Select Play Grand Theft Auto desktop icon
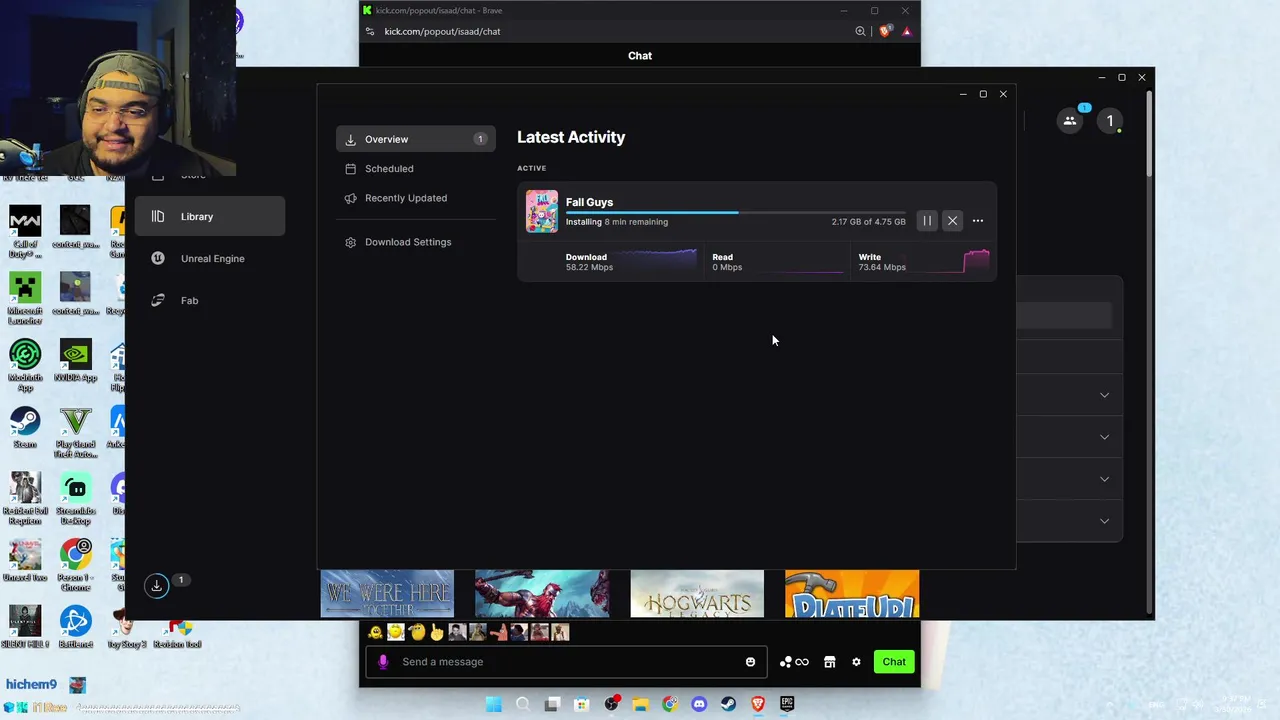The height and width of the screenshot is (720, 1280). coord(75,432)
